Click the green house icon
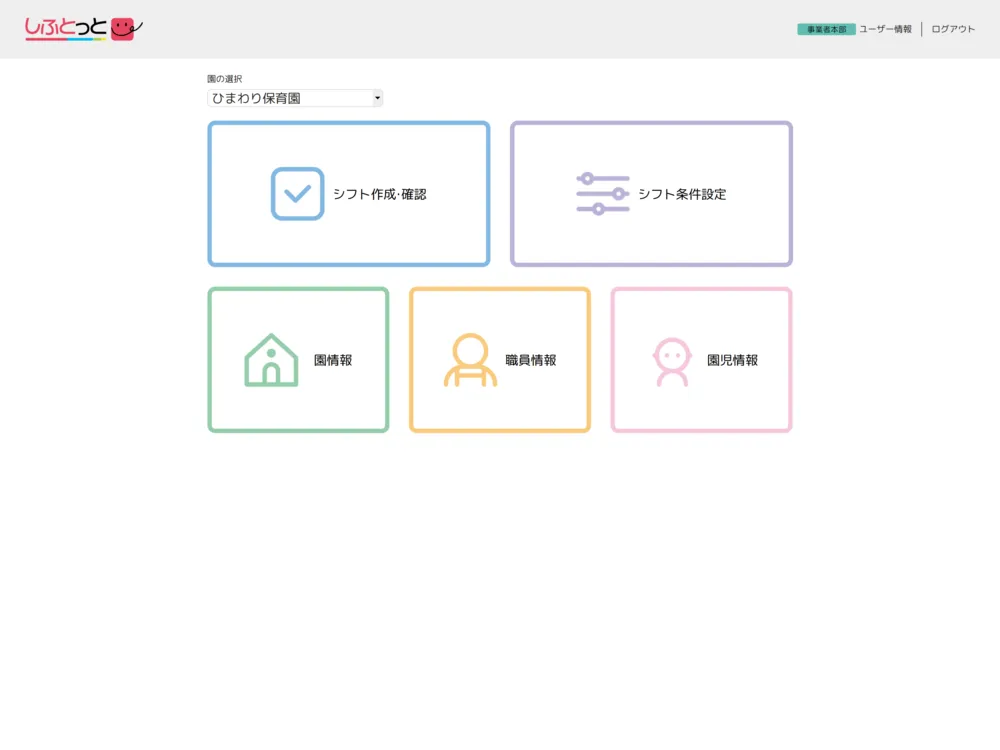The width and height of the screenshot is (1000, 750). (x=271, y=360)
